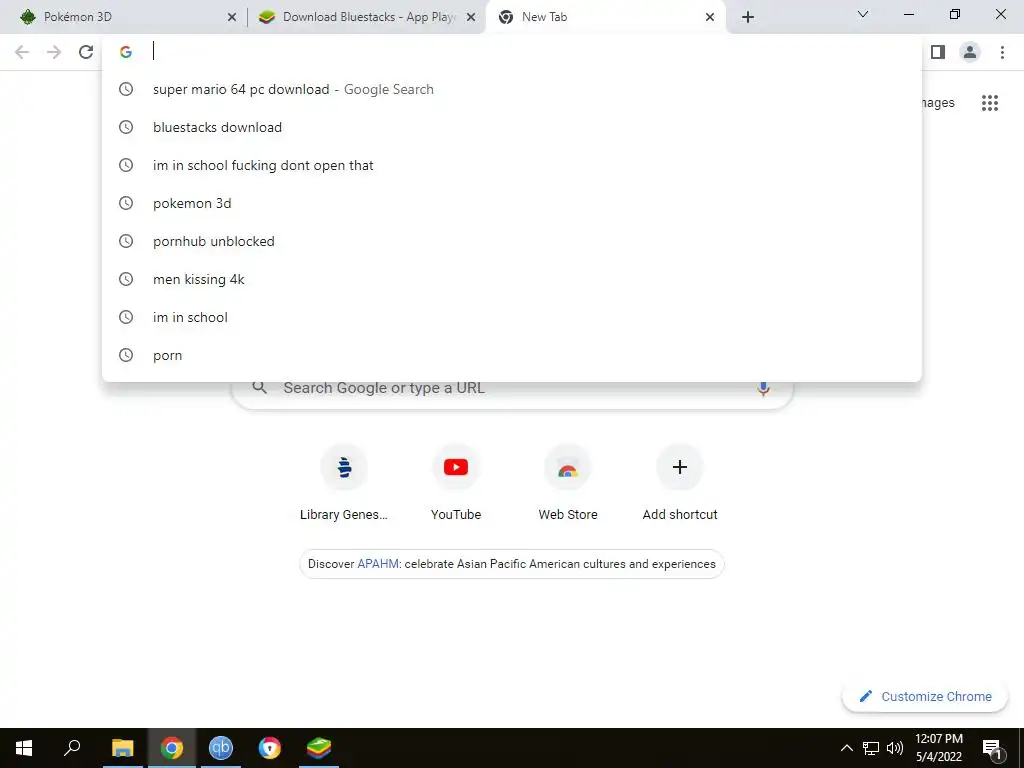1024x768 pixels.
Task: Open volume control tray icon
Action: [895, 748]
